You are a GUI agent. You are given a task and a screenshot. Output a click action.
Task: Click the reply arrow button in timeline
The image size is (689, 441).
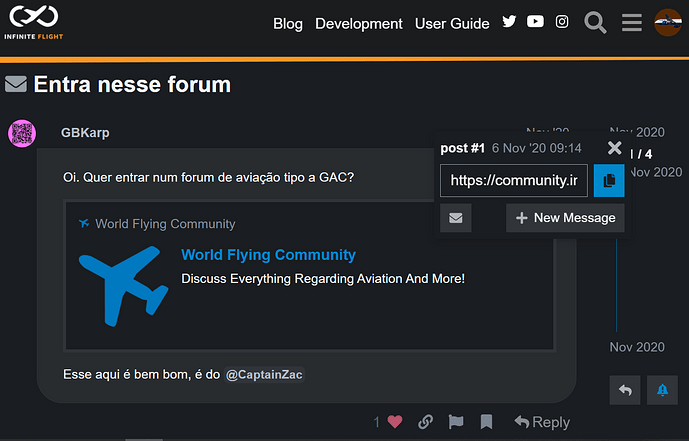(625, 390)
